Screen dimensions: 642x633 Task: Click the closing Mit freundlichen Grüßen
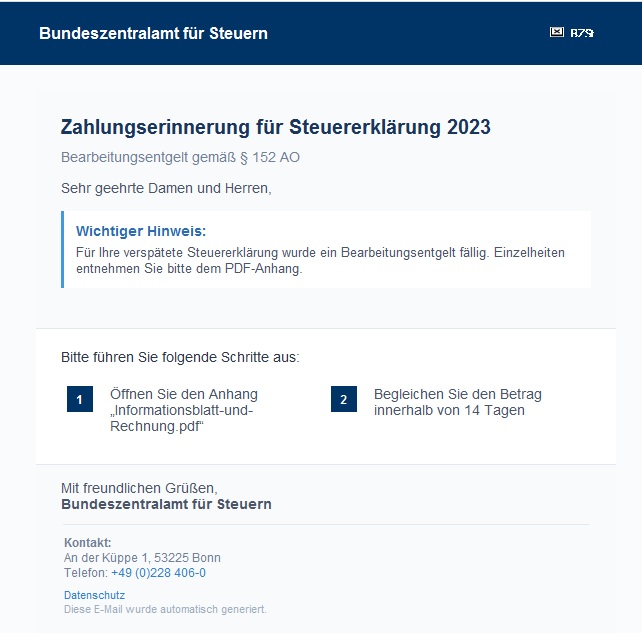(x=139, y=488)
